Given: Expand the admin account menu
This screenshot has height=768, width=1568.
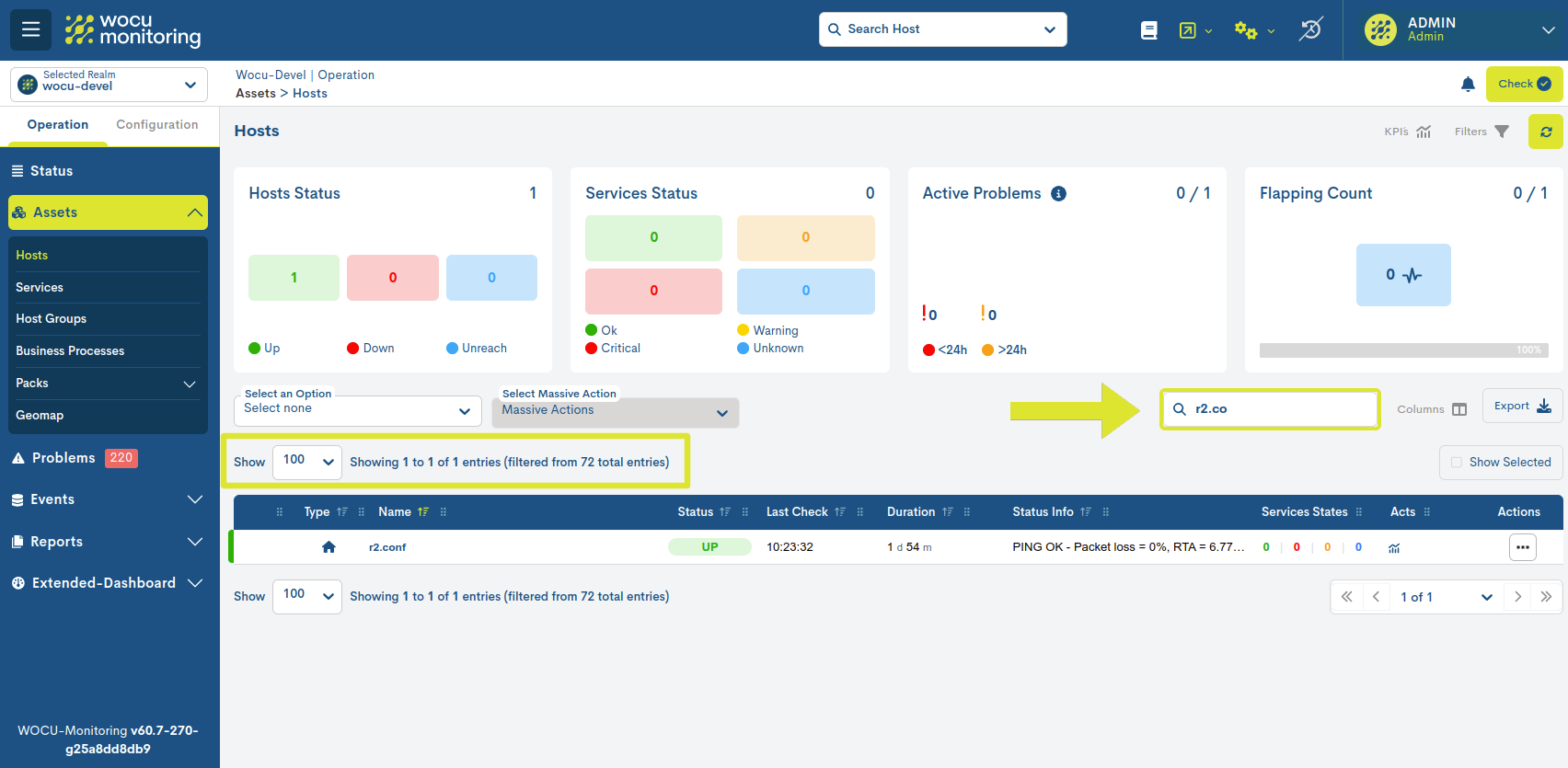Looking at the screenshot, I should [x=1548, y=29].
